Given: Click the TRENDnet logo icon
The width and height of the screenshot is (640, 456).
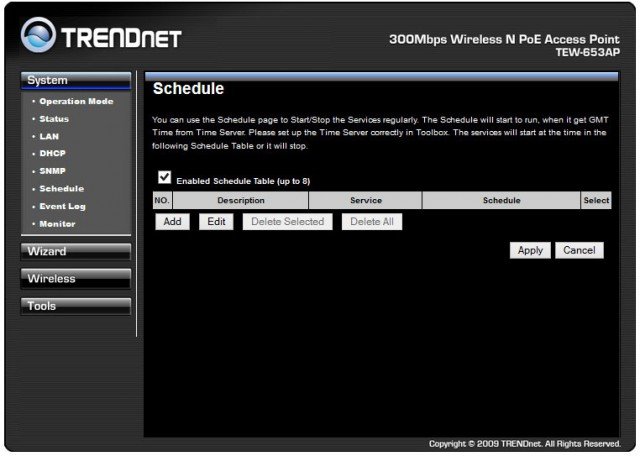Looking at the screenshot, I should click(x=37, y=38).
